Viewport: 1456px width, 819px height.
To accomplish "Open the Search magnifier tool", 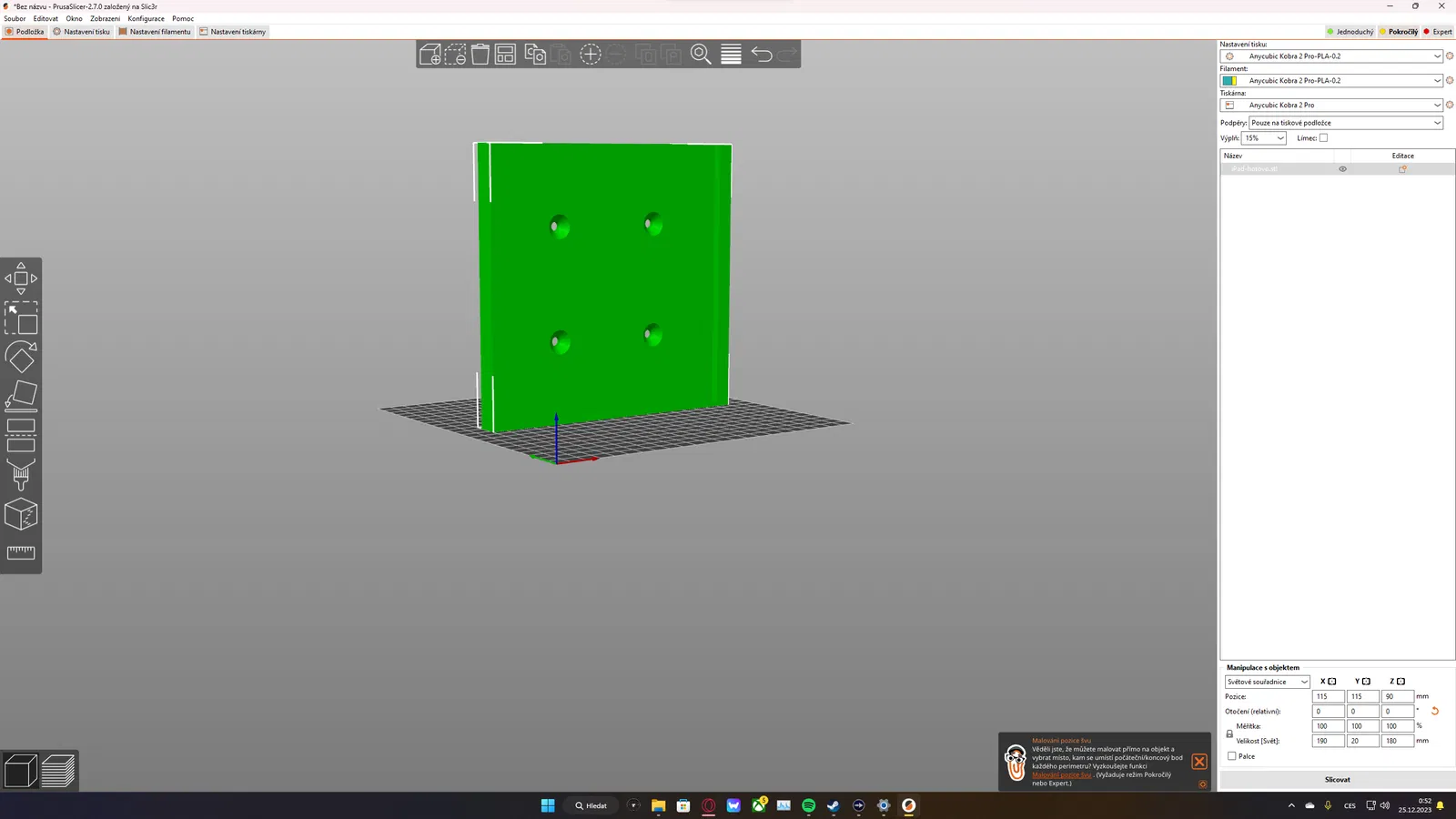I will [x=701, y=55].
